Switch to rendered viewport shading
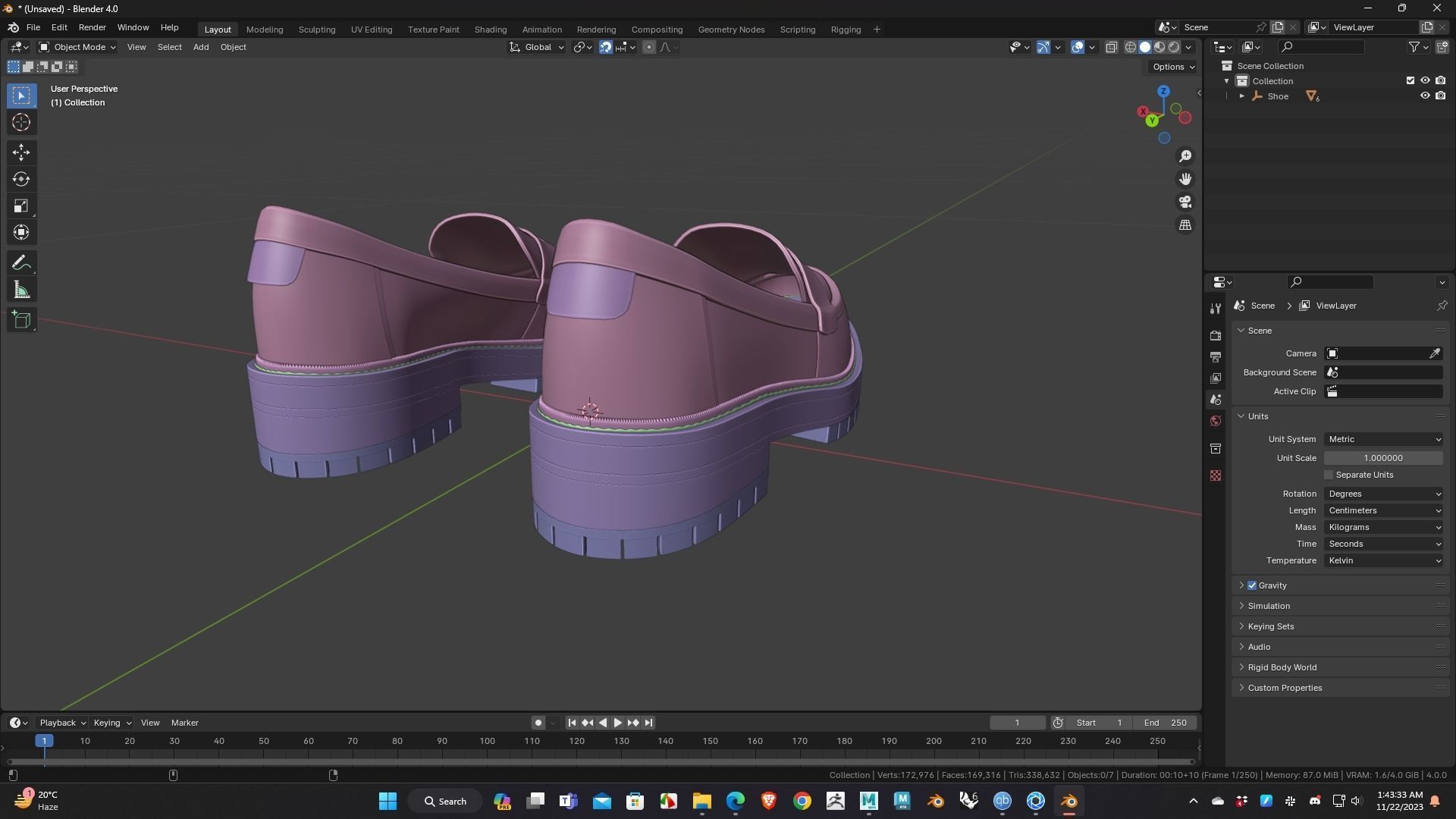Image resolution: width=1456 pixels, height=819 pixels. click(1174, 47)
